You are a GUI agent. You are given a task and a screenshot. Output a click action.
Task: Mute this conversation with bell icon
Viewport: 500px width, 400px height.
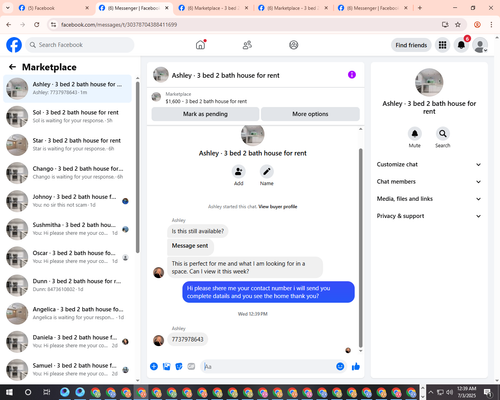415,134
